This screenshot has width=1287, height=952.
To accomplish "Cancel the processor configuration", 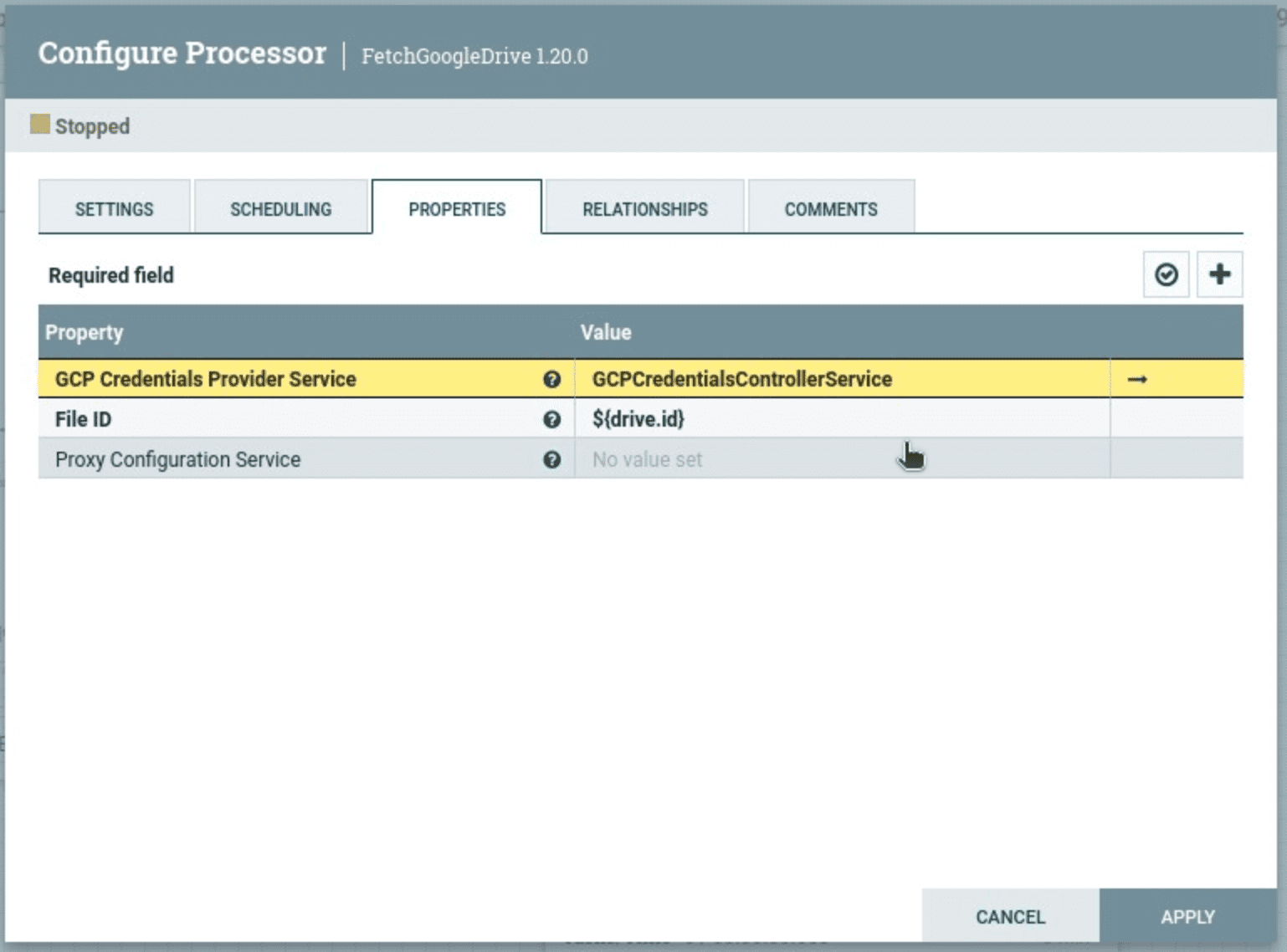I will click(x=1010, y=917).
